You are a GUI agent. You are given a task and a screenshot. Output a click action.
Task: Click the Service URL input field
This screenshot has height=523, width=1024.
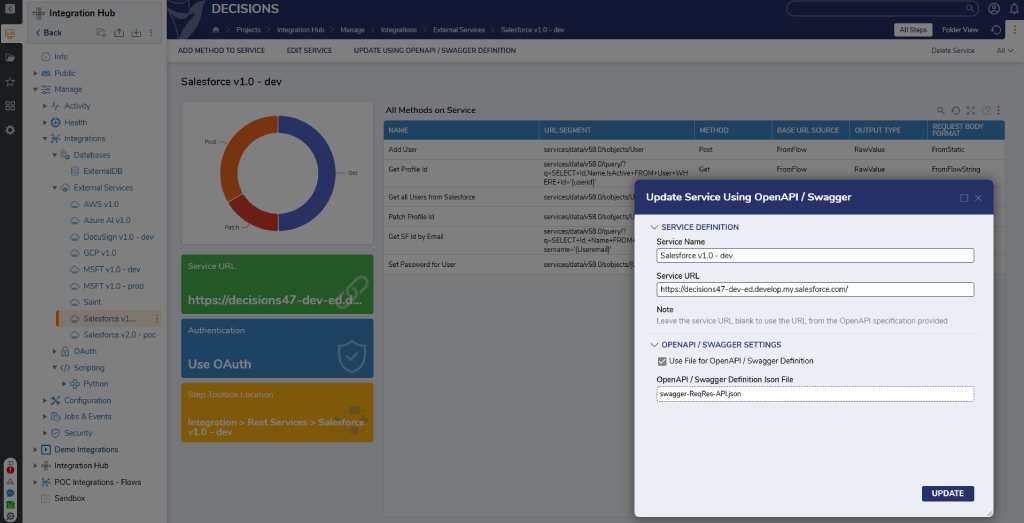[x=815, y=289]
